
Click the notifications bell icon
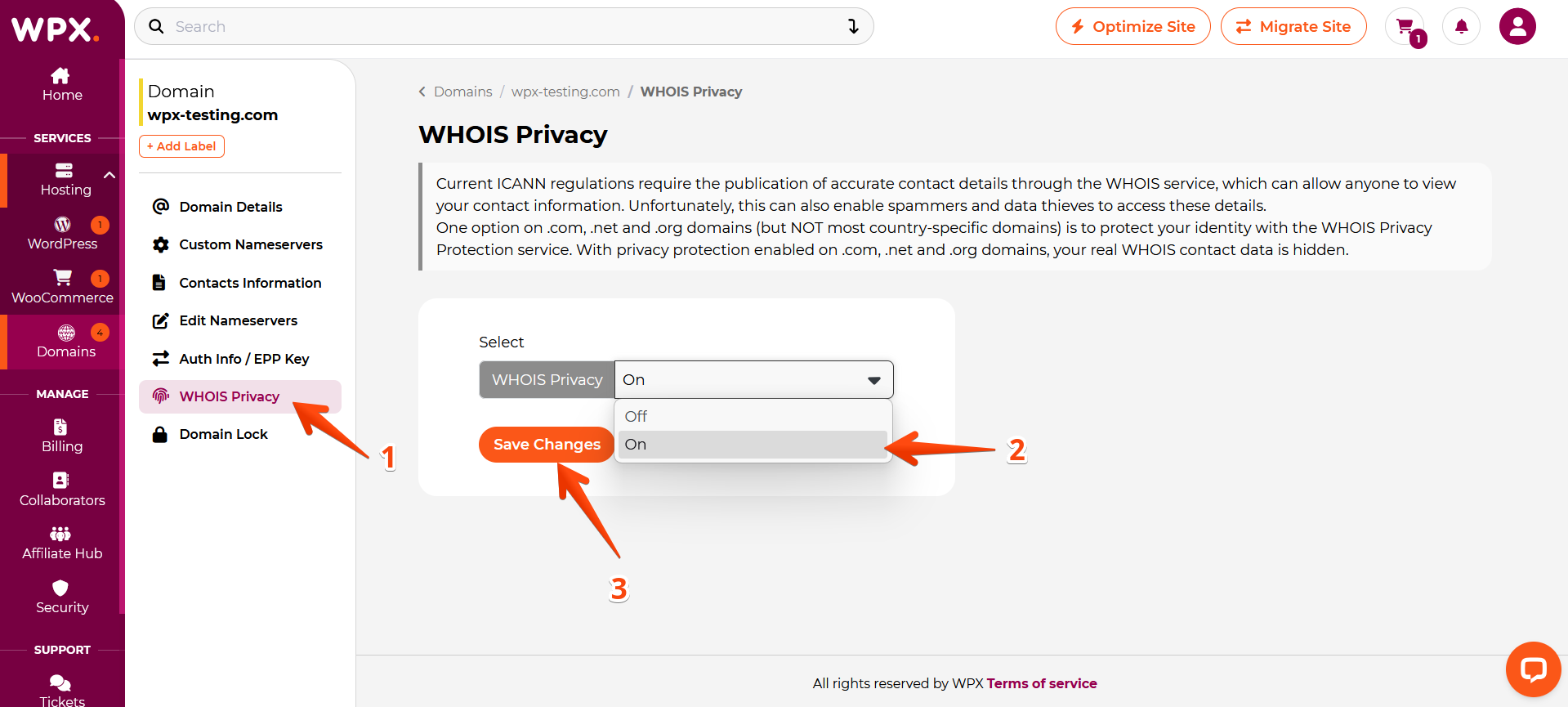pos(1461,27)
